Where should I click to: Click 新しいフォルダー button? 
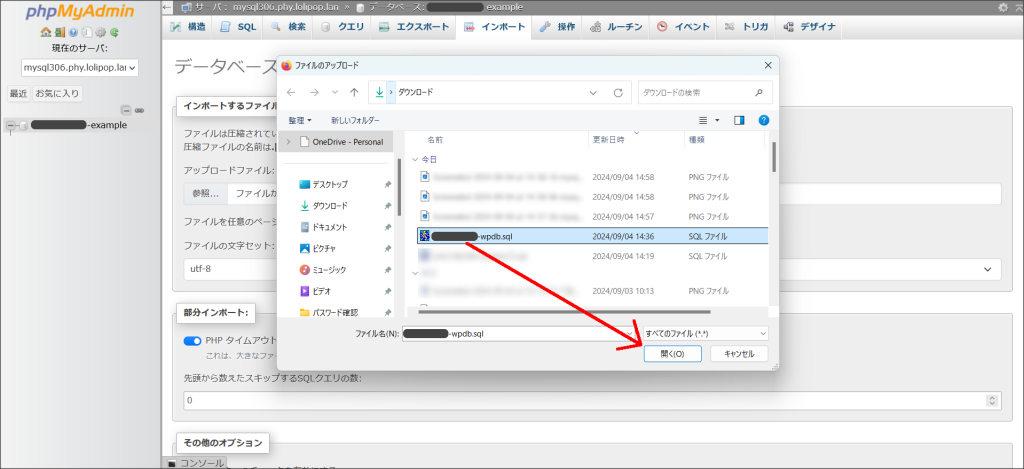pos(355,120)
